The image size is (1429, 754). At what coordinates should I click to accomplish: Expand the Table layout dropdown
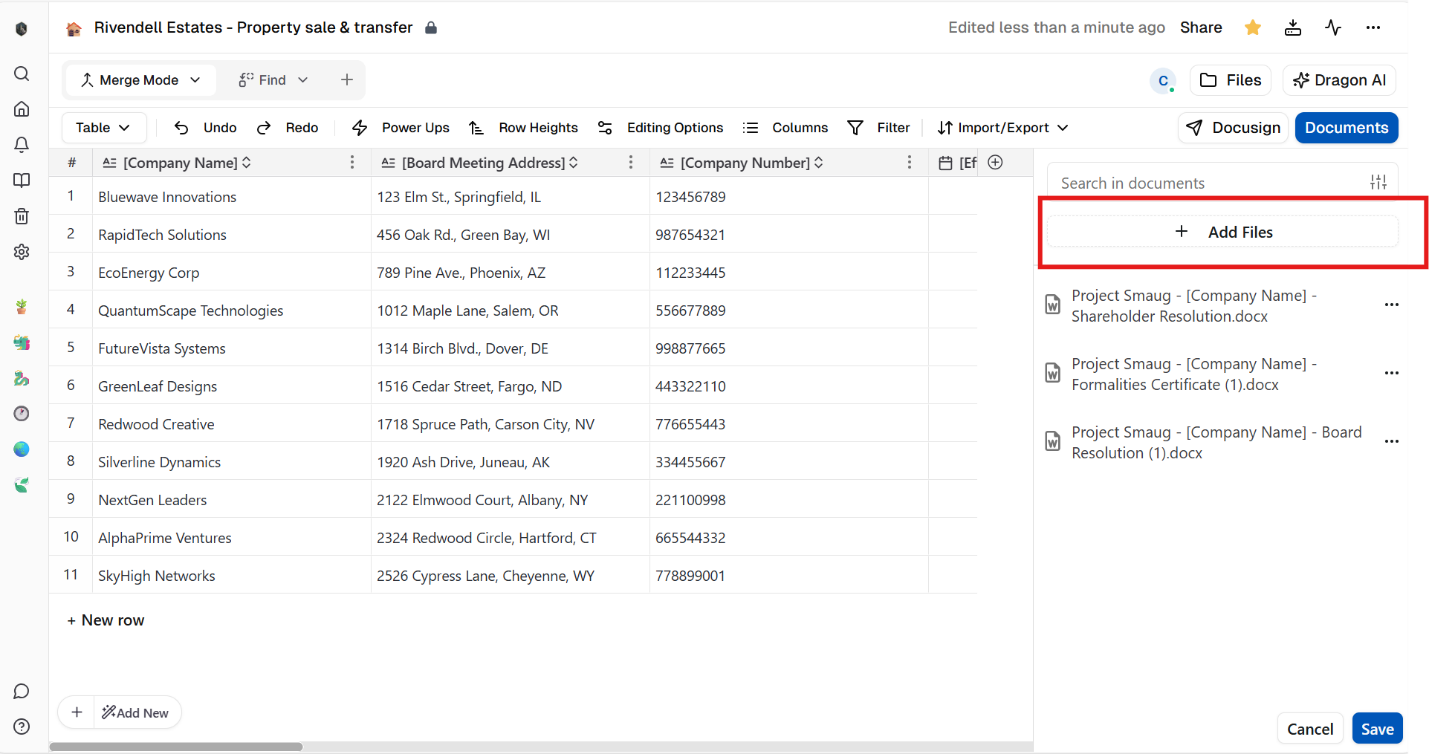(104, 128)
